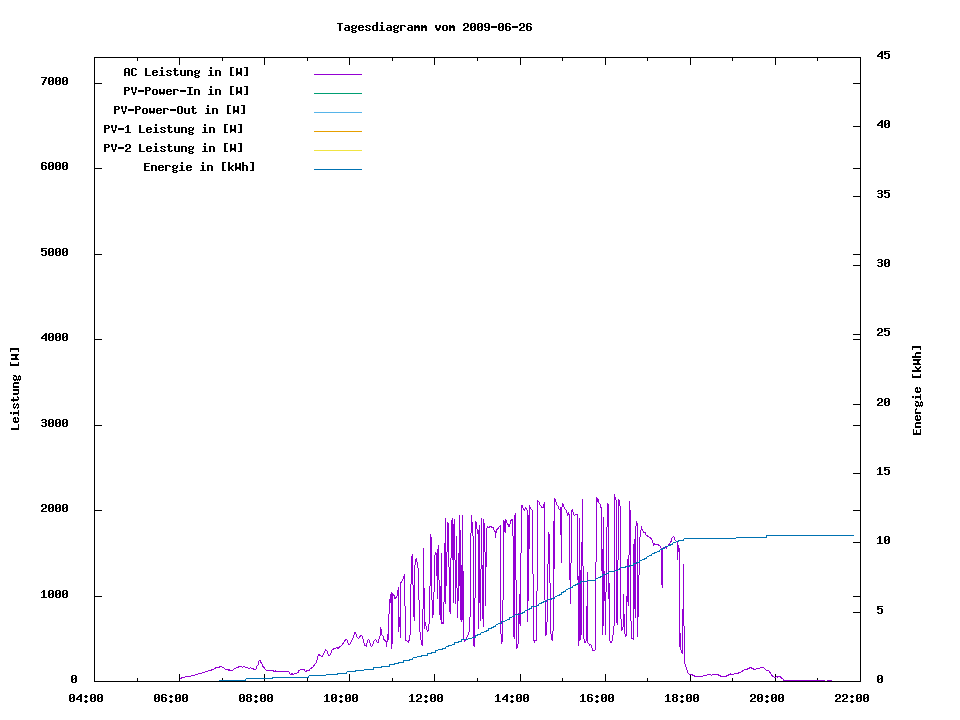Select the AC Leistung in [W] legend label
This screenshot has width=960, height=720.
pyautogui.click(x=186, y=72)
